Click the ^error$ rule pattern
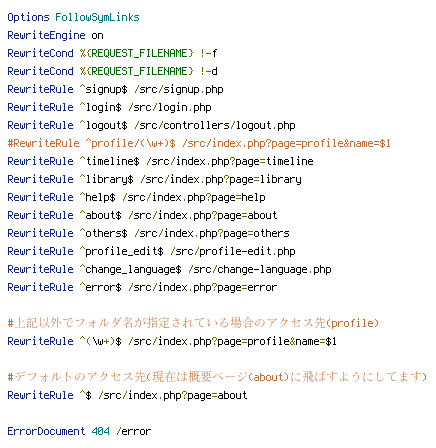The image size is (436, 448). (100, 287)
